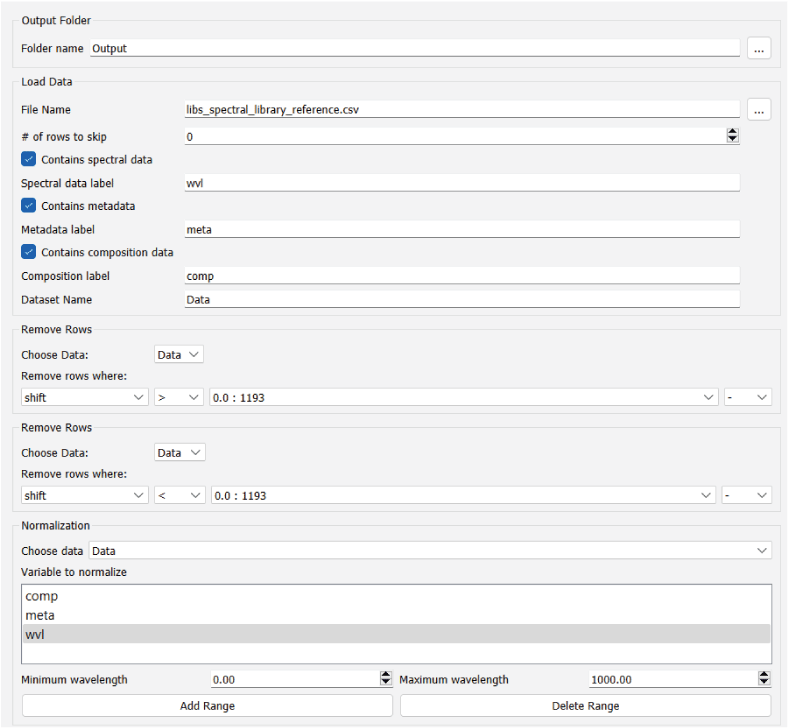Focus the Dataset Name text field
The width and height of the screenshot is (788, 728).
point(462,299)
